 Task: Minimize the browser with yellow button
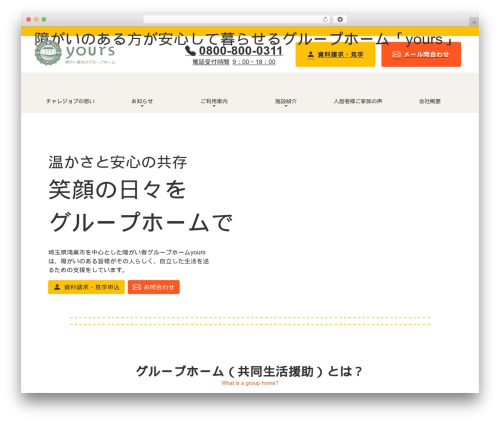coord(36,19)
